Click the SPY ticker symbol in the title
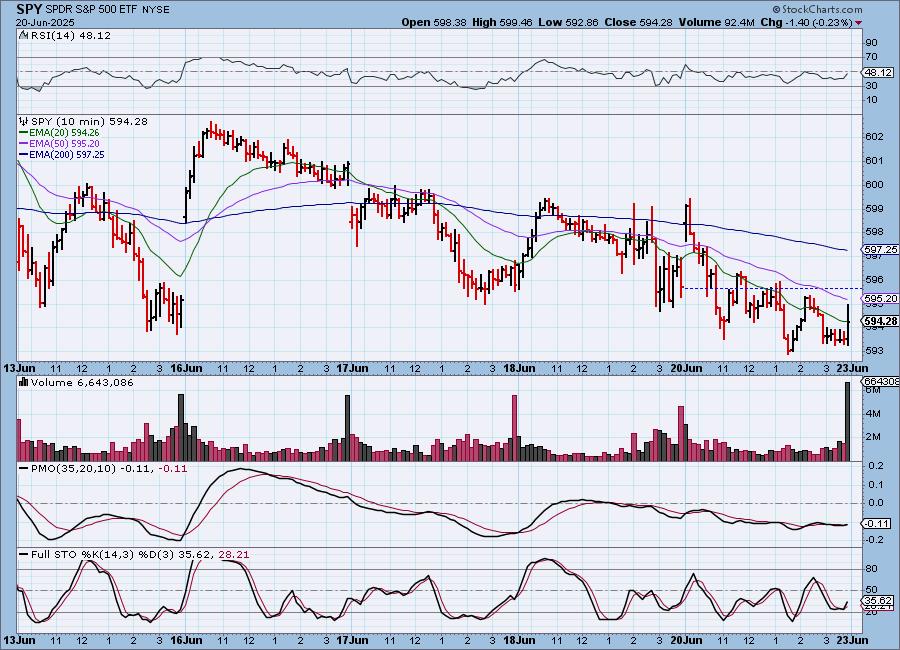The width and height of the screenshot is (900, 650). click(29, 9)
